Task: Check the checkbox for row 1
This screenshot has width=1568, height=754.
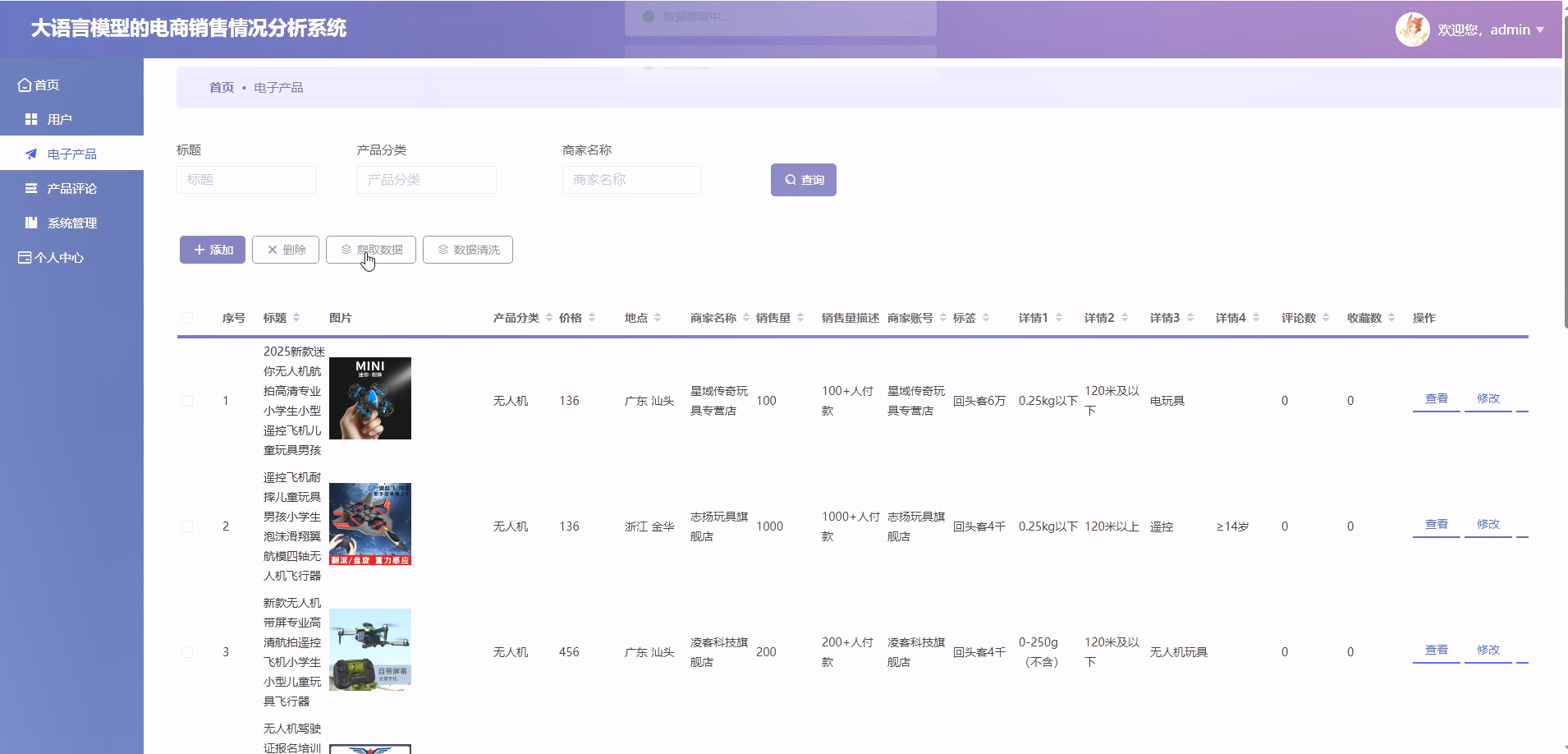Action: click(x=187, y=401)
